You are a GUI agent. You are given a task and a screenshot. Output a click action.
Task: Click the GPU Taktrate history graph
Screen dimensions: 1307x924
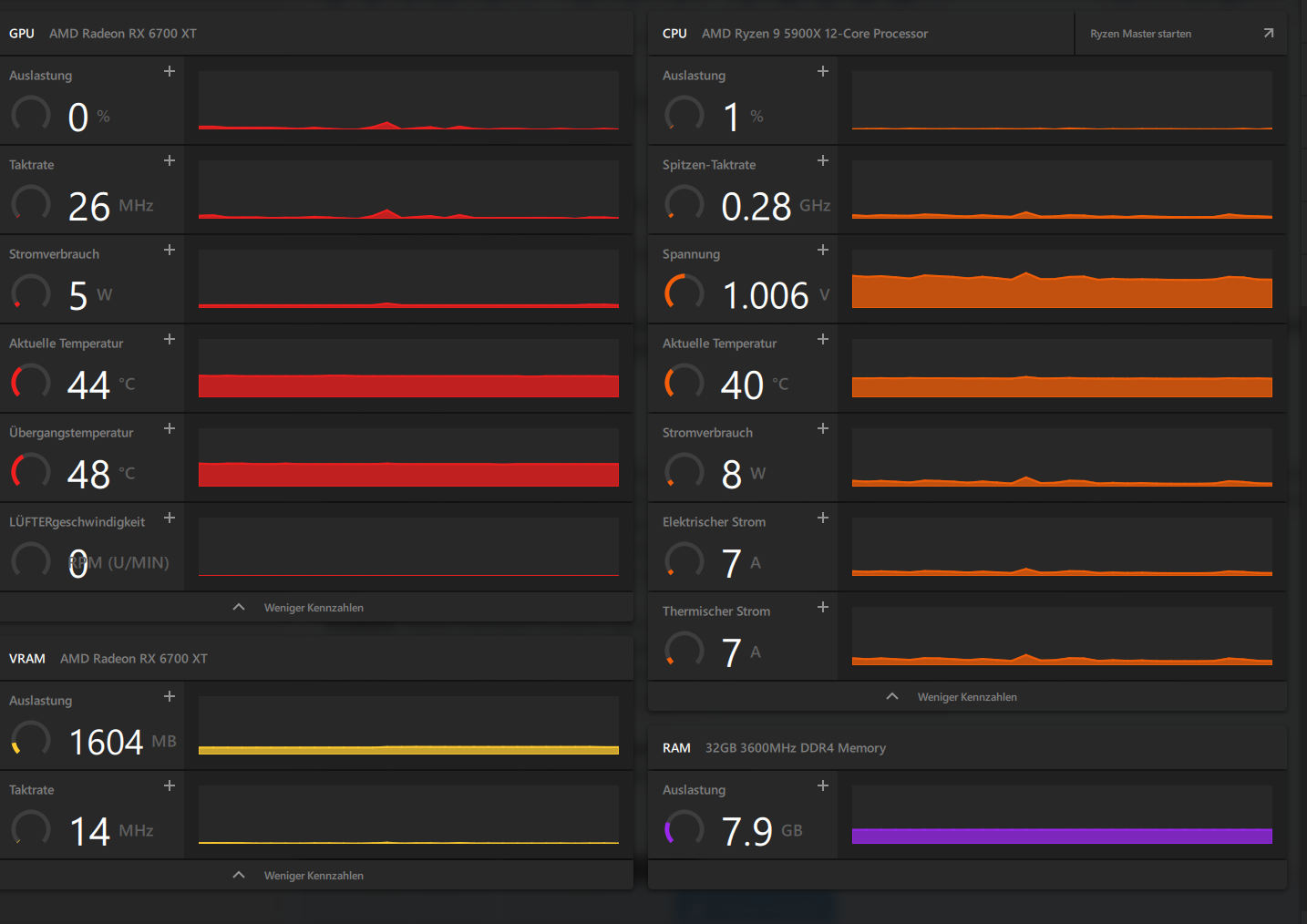[408, 190]
